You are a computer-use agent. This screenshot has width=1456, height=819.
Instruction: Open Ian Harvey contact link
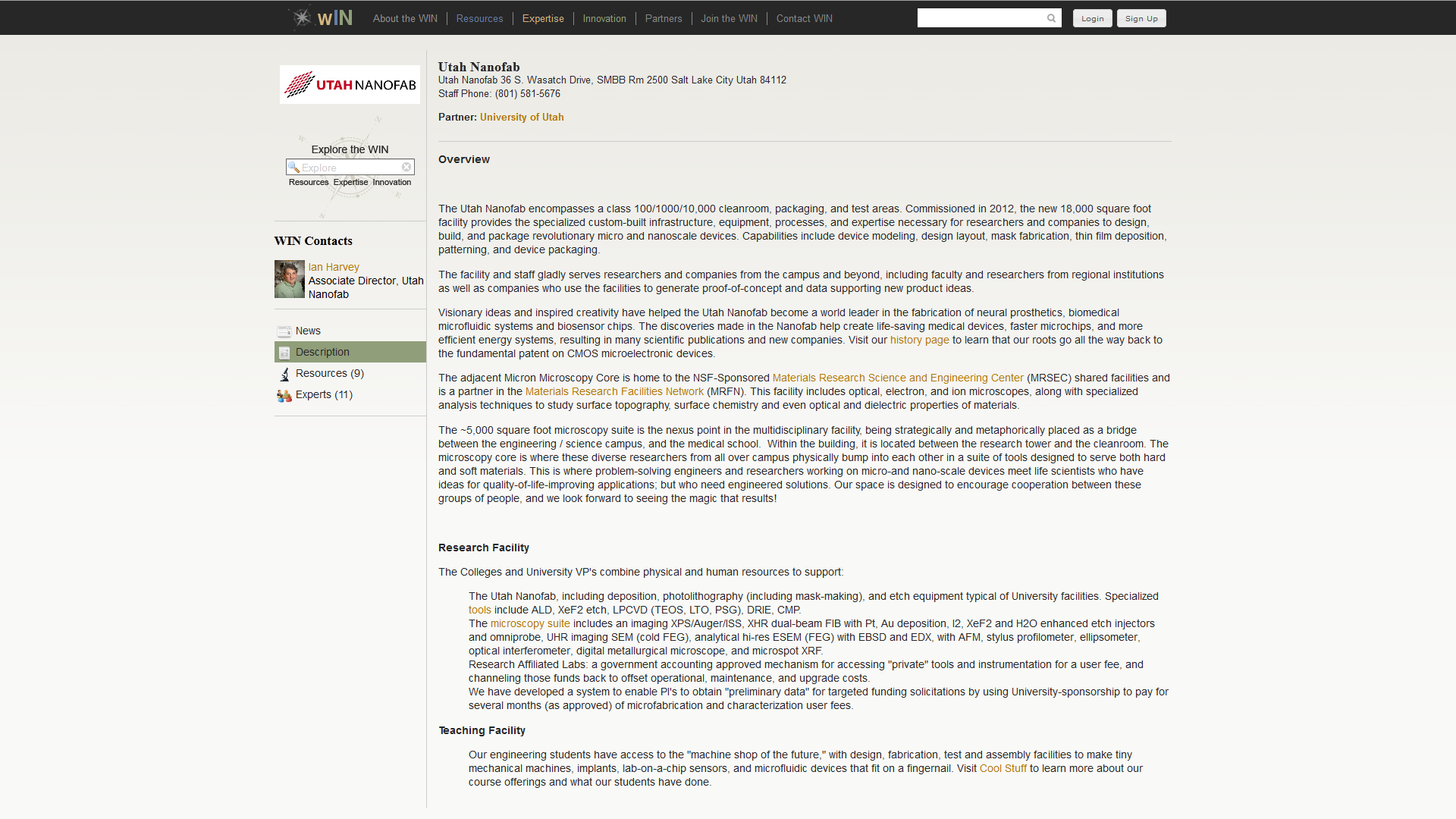(334, 267)
